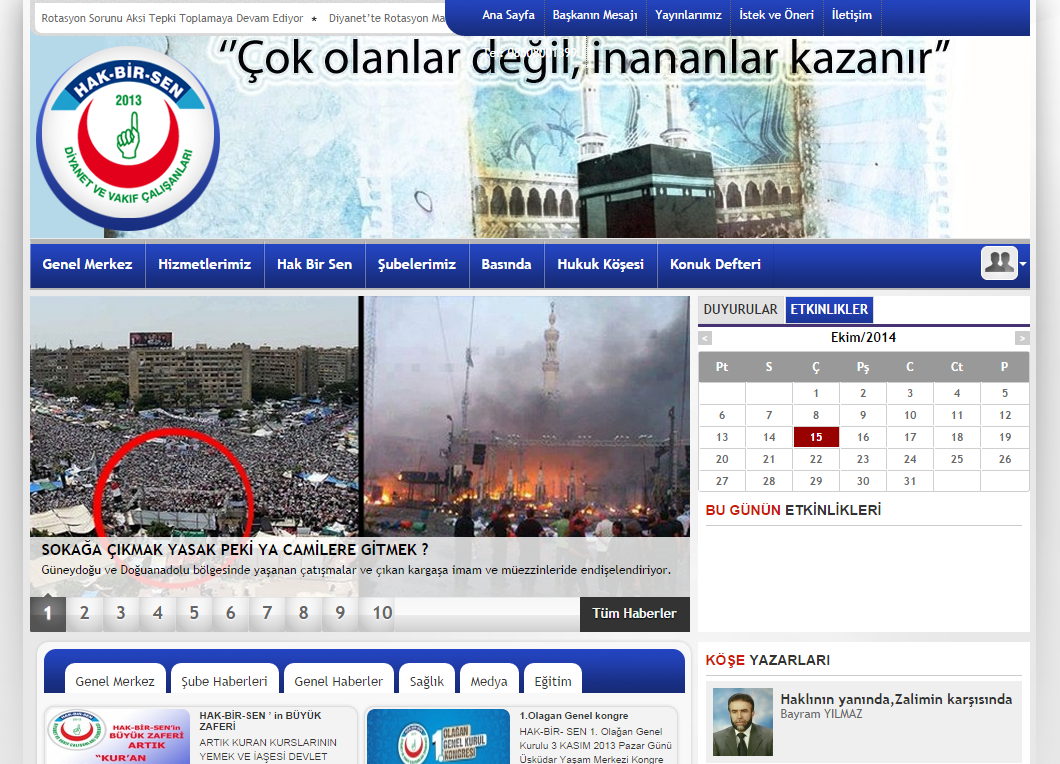Click the 1.Olagan Genel kongre thumbnail
This screenshot has width=1060, height=764.
(x=438, y=737)
